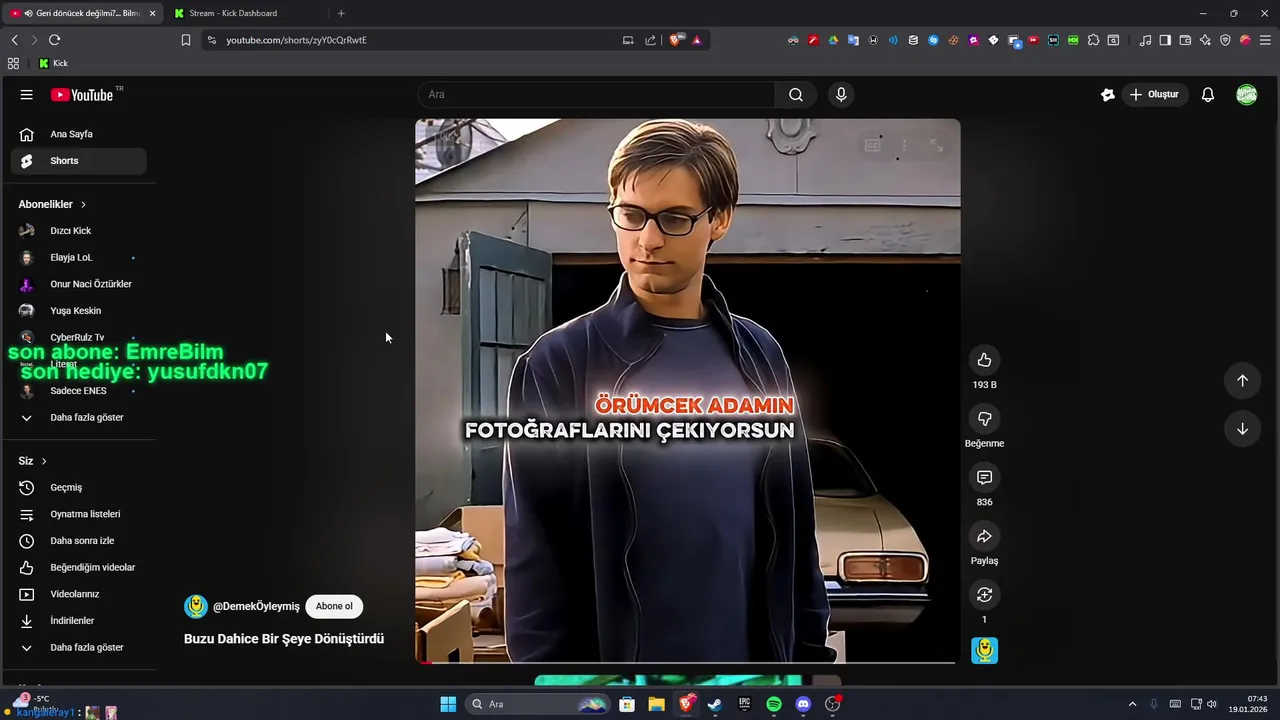Select Ana Sayfa in sidebar
Screen dimensions: 1280x720
pos(79,134)
